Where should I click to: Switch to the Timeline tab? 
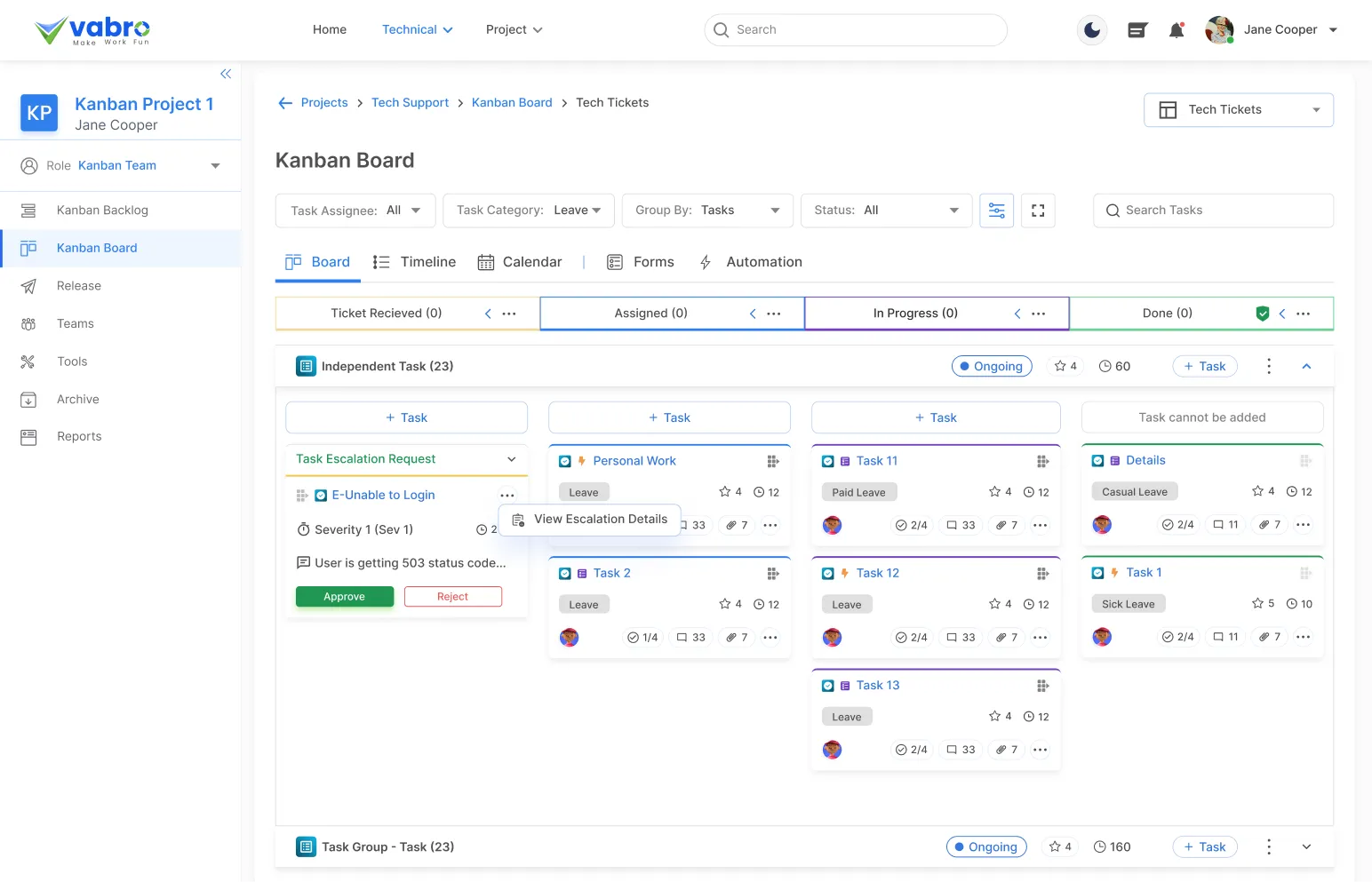[414, 262]
